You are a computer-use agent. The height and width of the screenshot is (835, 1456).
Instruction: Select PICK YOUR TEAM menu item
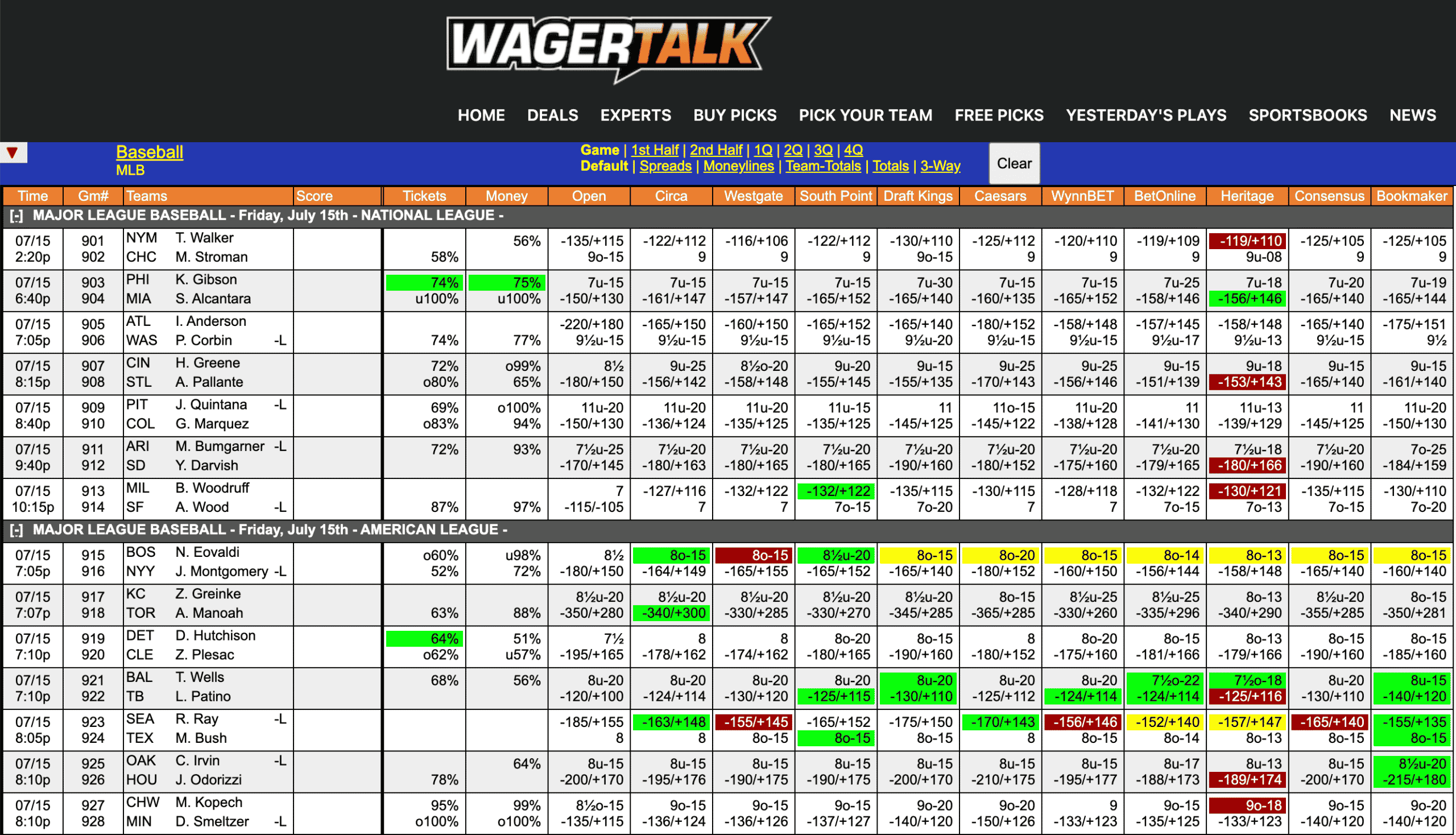click(x=865, y=115)
